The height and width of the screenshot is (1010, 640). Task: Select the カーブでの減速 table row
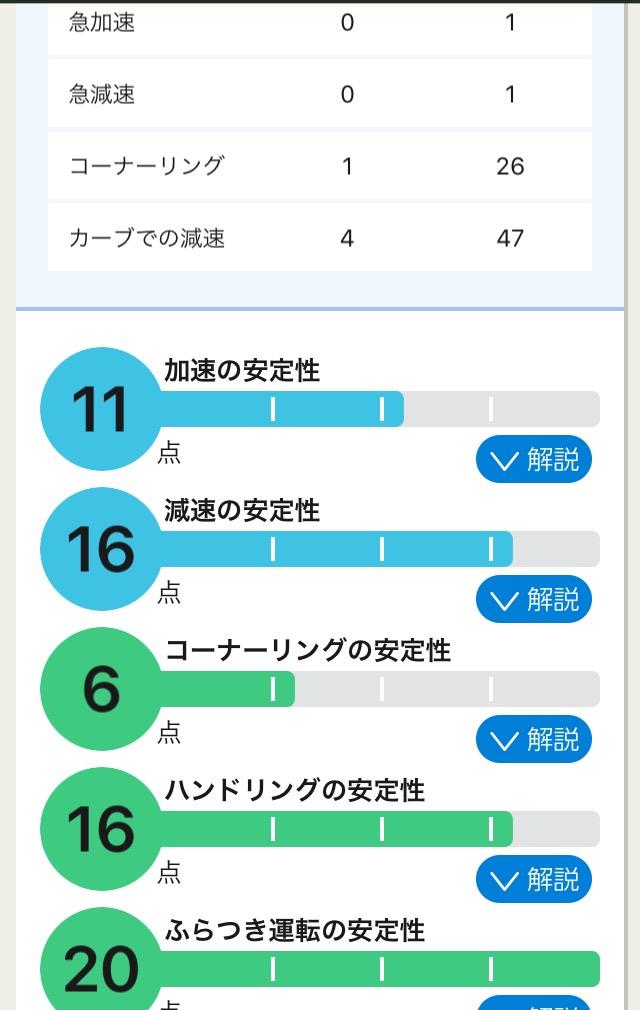coord(320,238)
